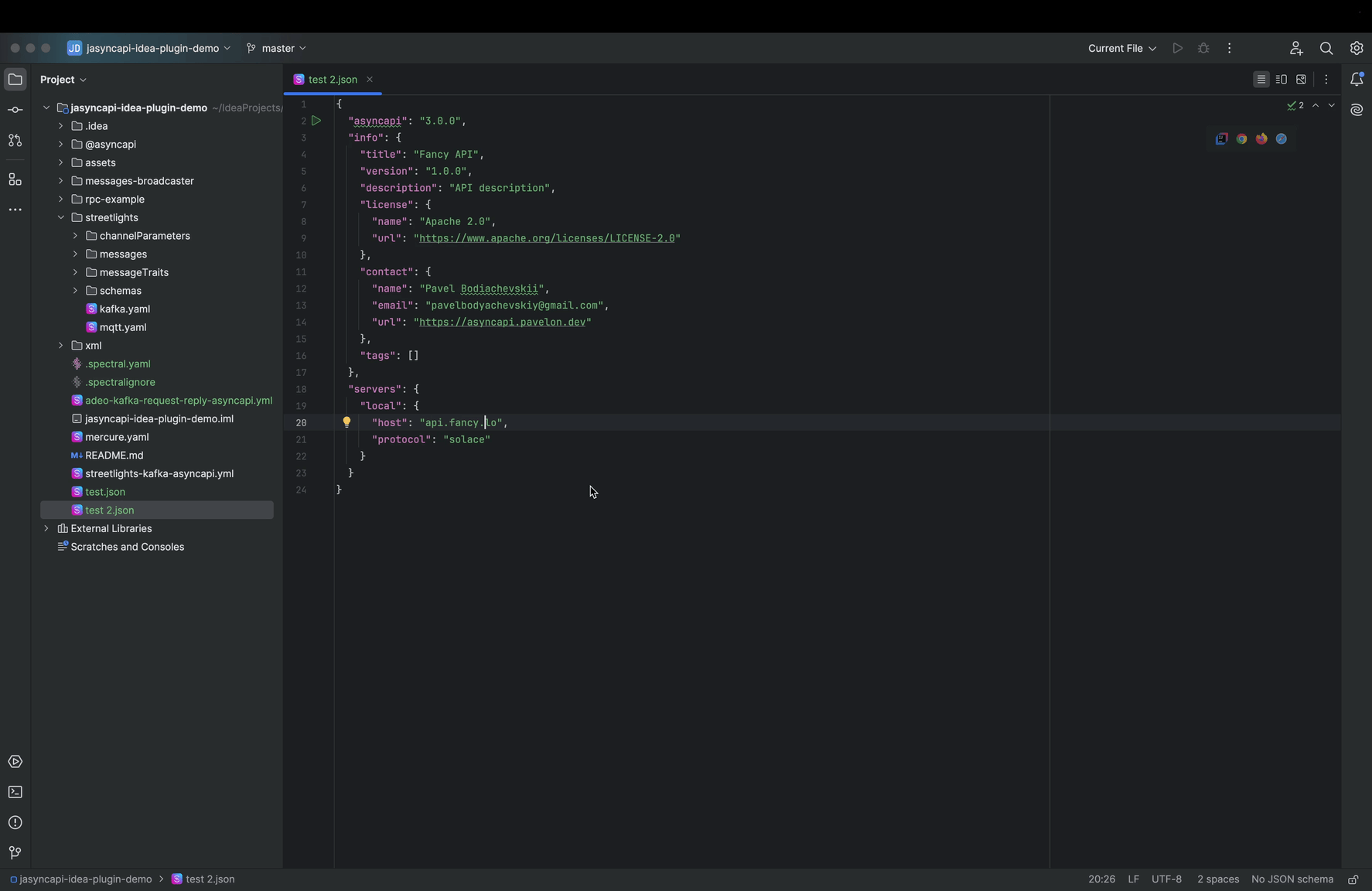Image resolution: width=1372 pixels, height=891 pixels.
Task: Open editor tab more options menu
Action: click(1326, 80)
